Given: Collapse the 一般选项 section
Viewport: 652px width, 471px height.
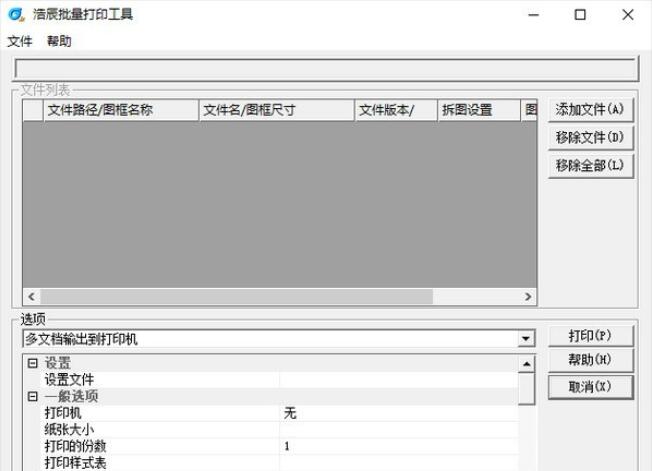Looking at the screenshot, I should 32,397.
